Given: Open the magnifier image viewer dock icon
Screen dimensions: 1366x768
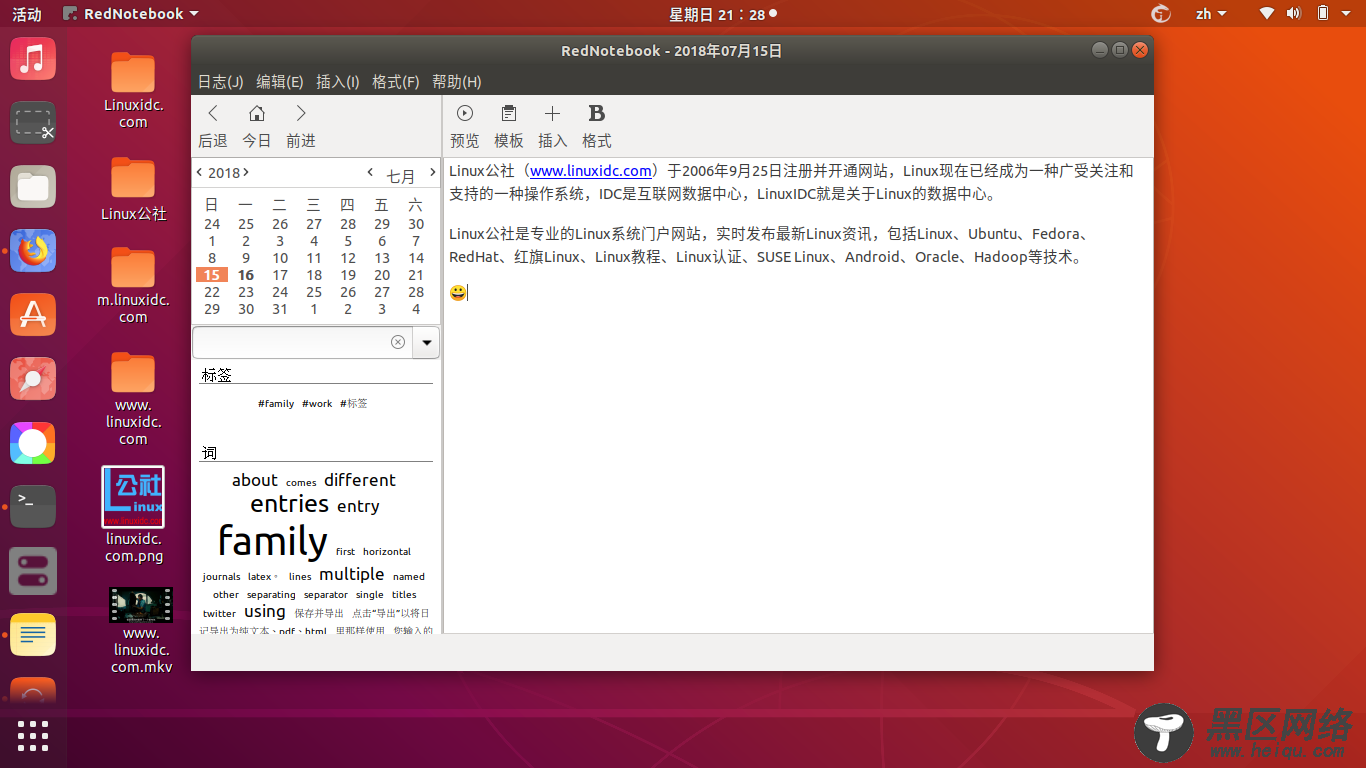Looking at the screenshot, I should 33,379.
